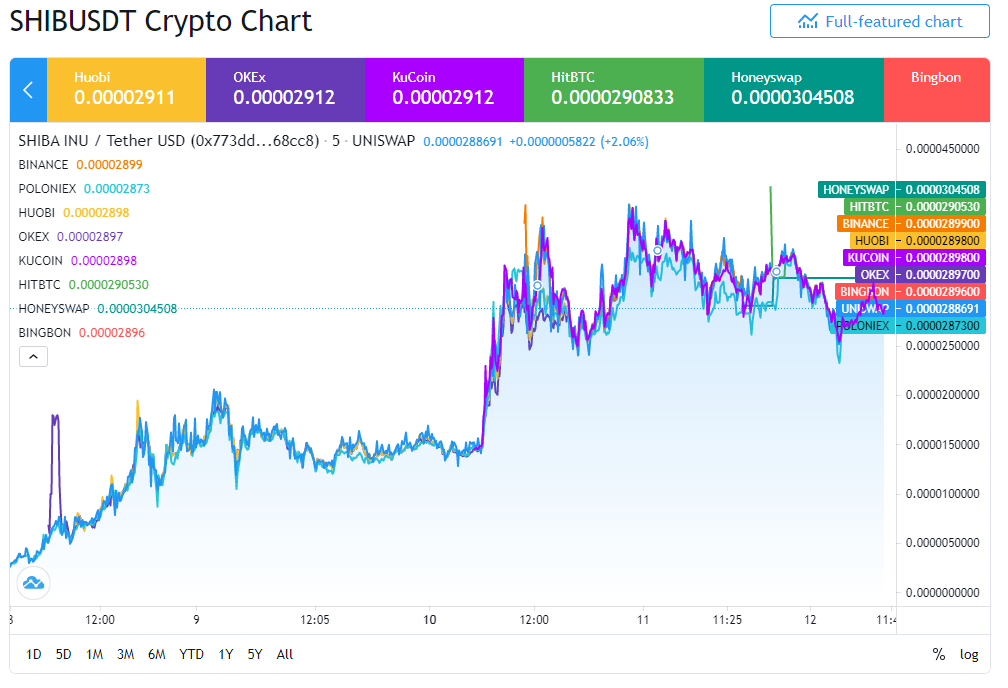The image size is (1008, 688).
Task: Click the HUOBI legend entry
Action: 74,212
